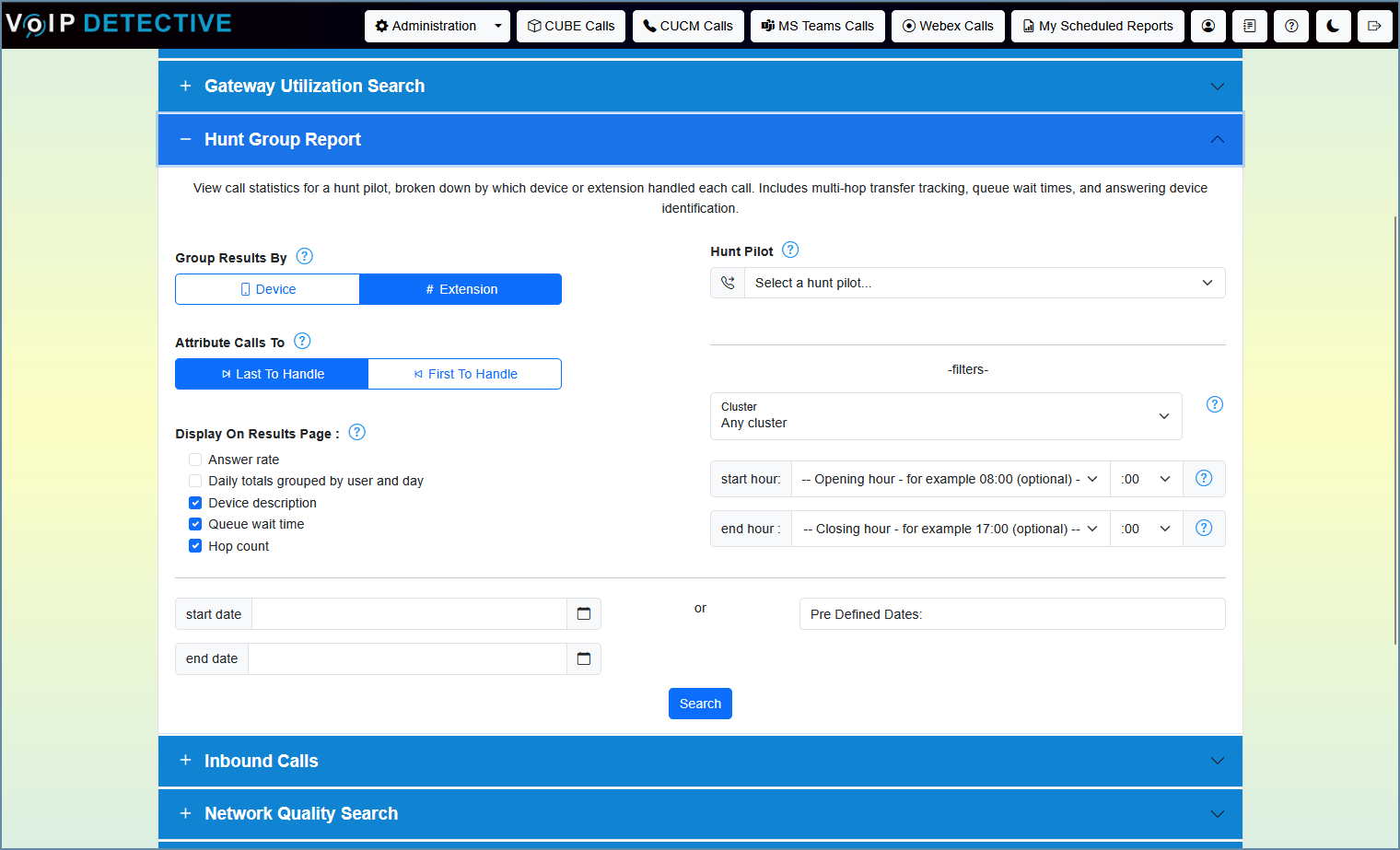
Task: Click the help icon beside the Cluster filter
Action: [1215, 404]
